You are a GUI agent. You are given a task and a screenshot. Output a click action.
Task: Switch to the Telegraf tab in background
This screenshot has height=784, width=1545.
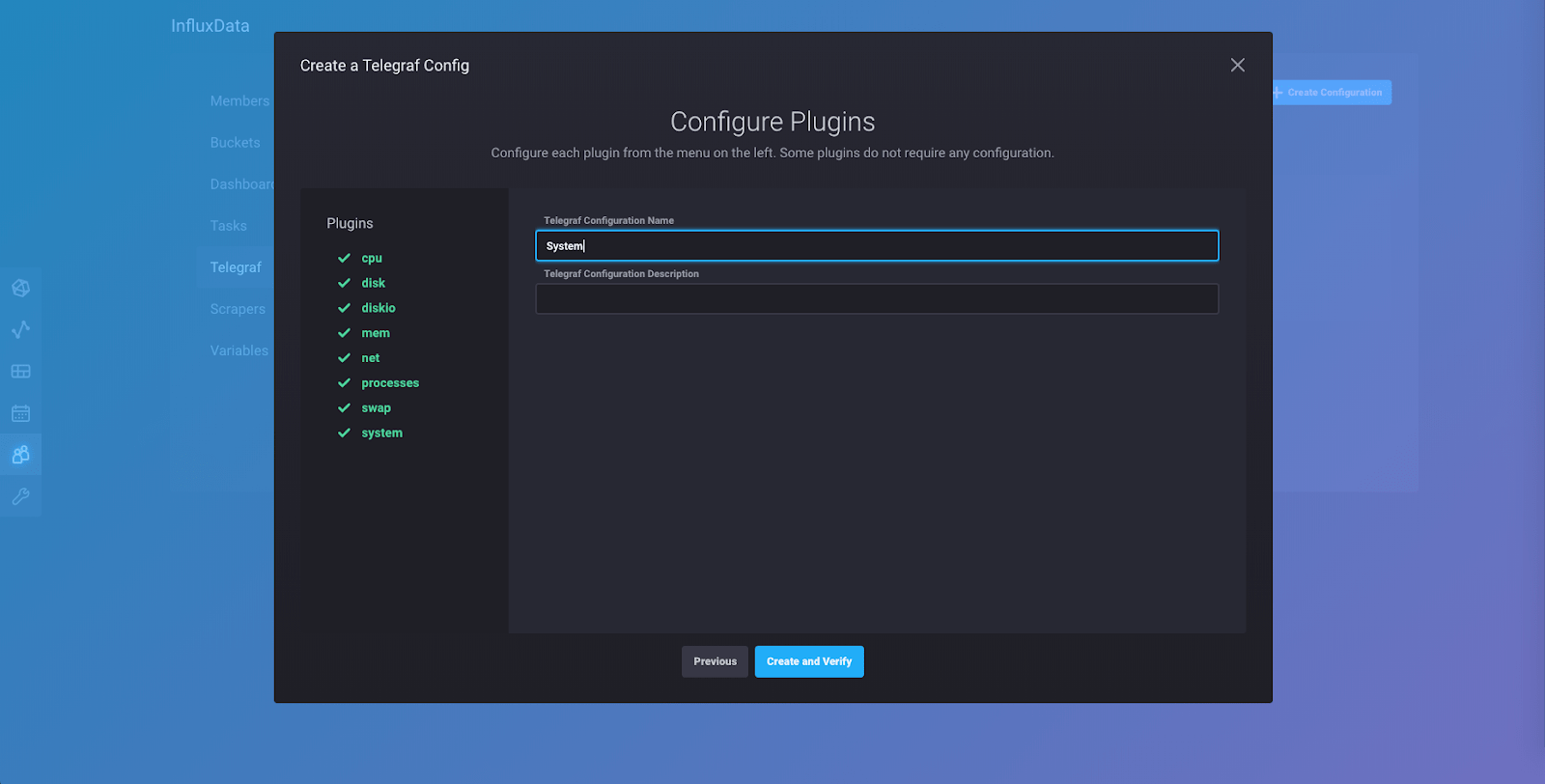(236, 267)
